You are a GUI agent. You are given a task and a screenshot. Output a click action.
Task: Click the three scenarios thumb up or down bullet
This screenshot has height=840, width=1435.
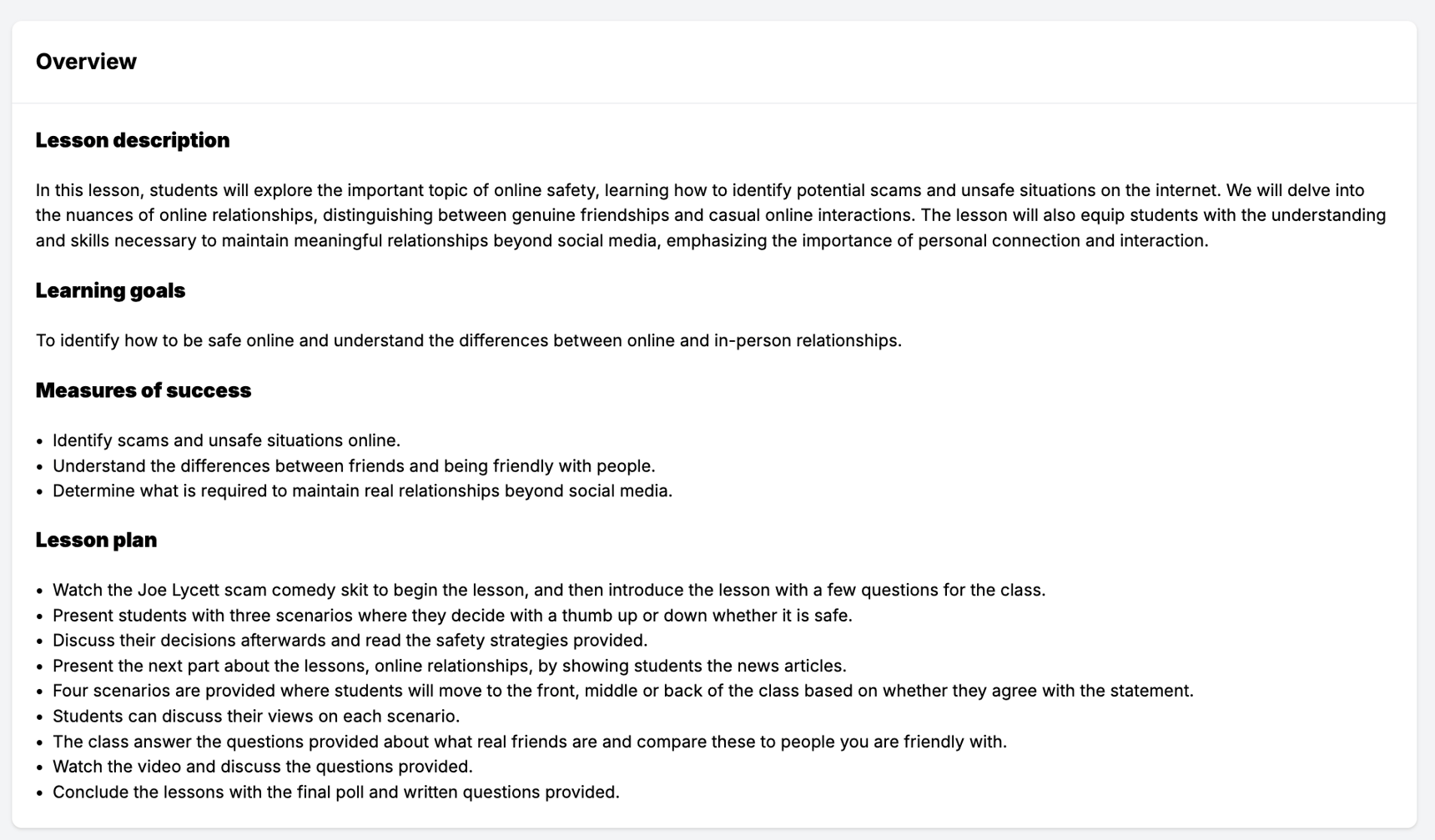[452, 616]
